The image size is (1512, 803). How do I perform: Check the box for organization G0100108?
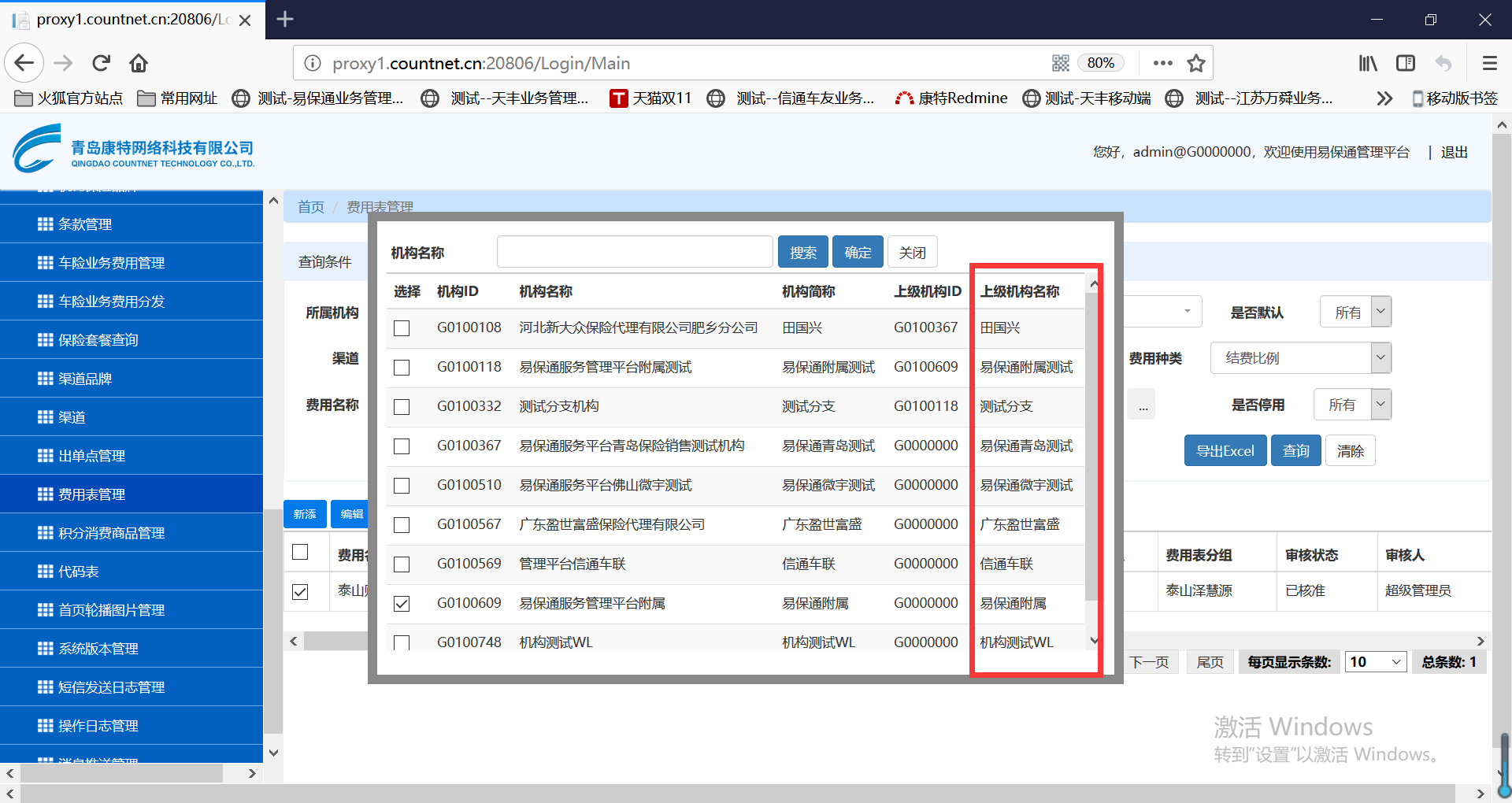point(402,328)
